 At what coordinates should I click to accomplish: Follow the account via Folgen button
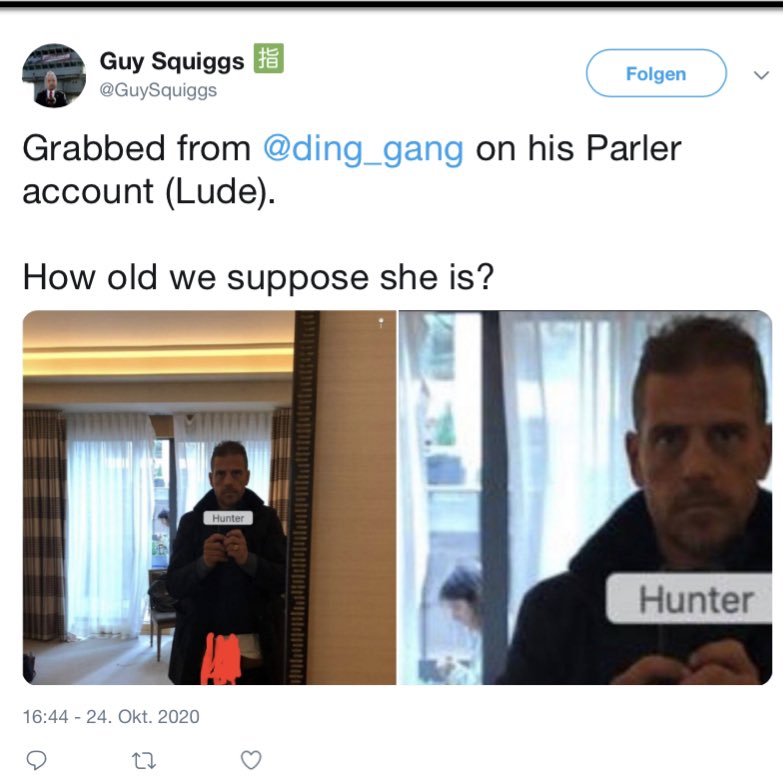656,73
